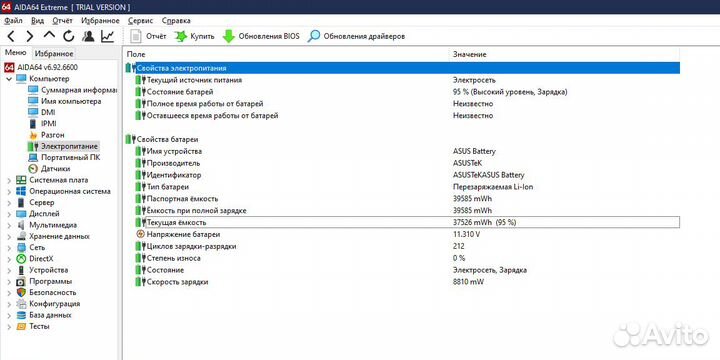720x360 pixels.
Task: Open Обновления драйверов from the toolbar
Action: 356,36
